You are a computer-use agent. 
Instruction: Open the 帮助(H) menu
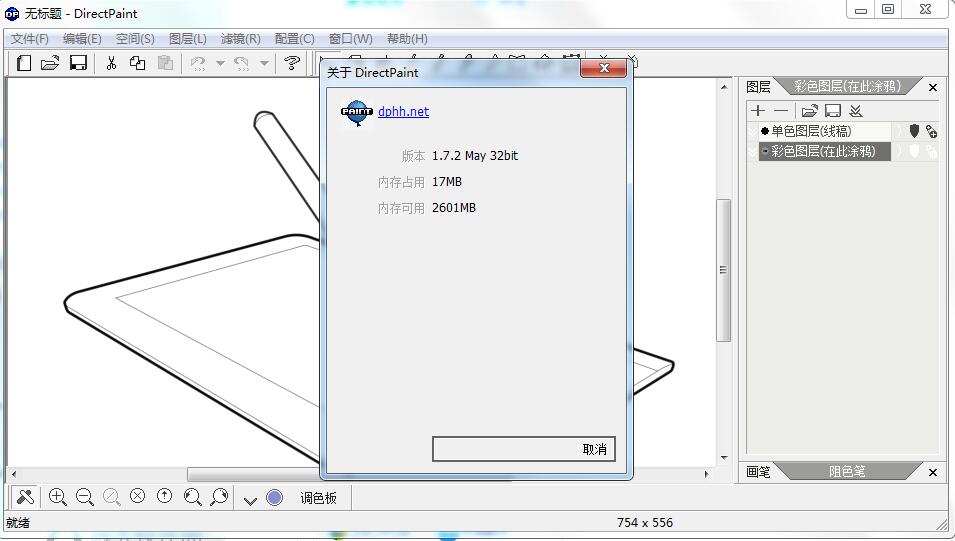407,39
